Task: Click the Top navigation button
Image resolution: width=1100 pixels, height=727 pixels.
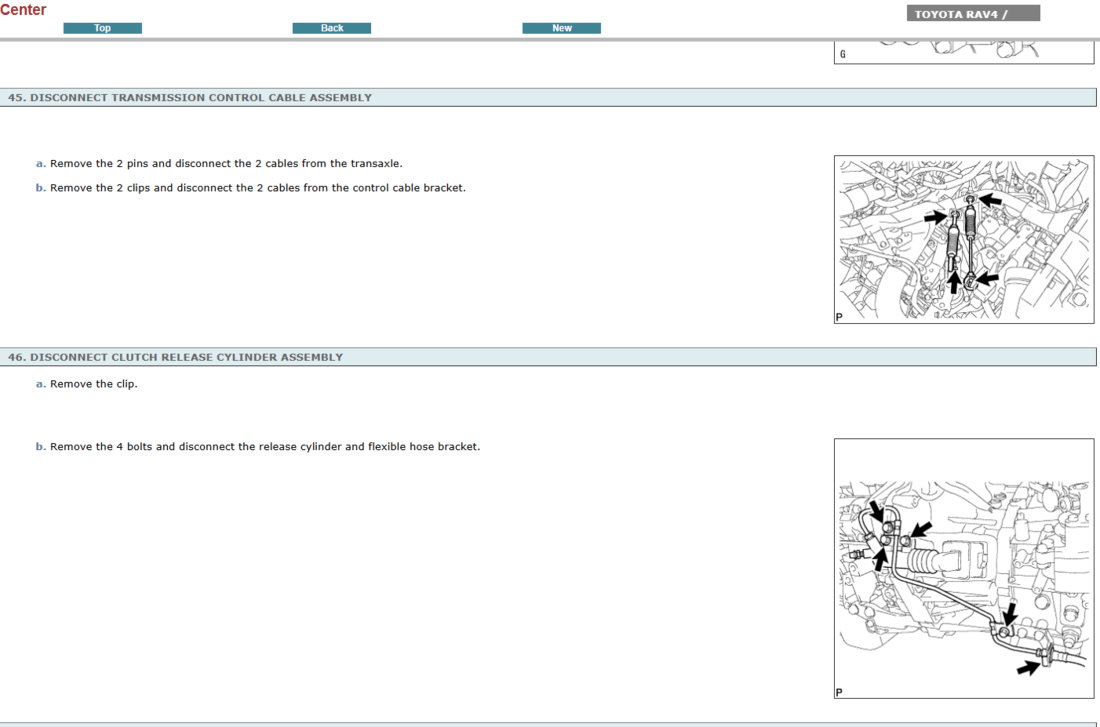Action: point(102,28)
